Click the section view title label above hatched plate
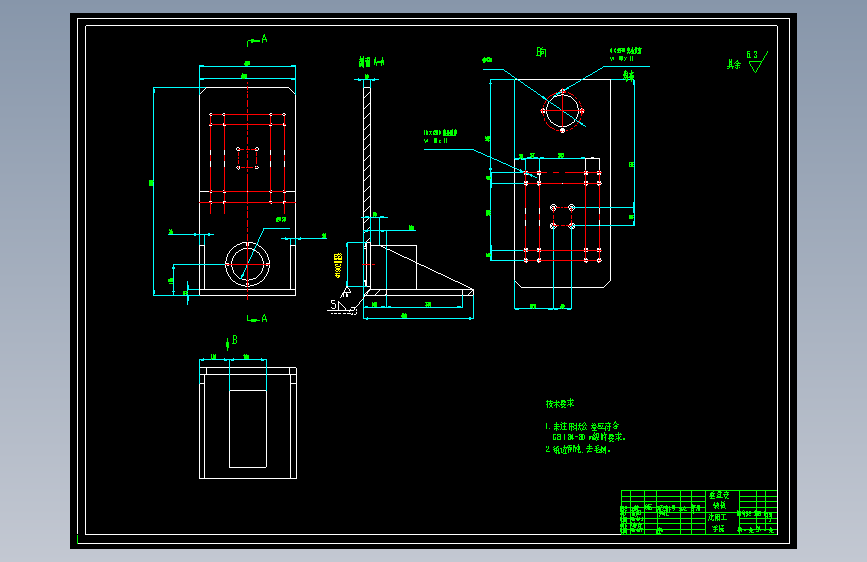This screenshot has width=867, height=562. pyautogui.click(x=371, y=62)
